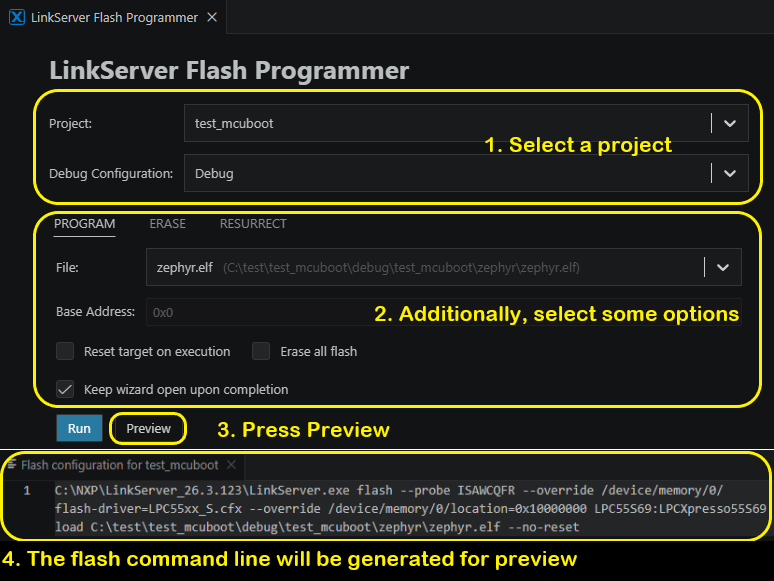Click the LinkServer Flash Programmer heading
This screenshot has width=774, height=581.
click(229, 70)
